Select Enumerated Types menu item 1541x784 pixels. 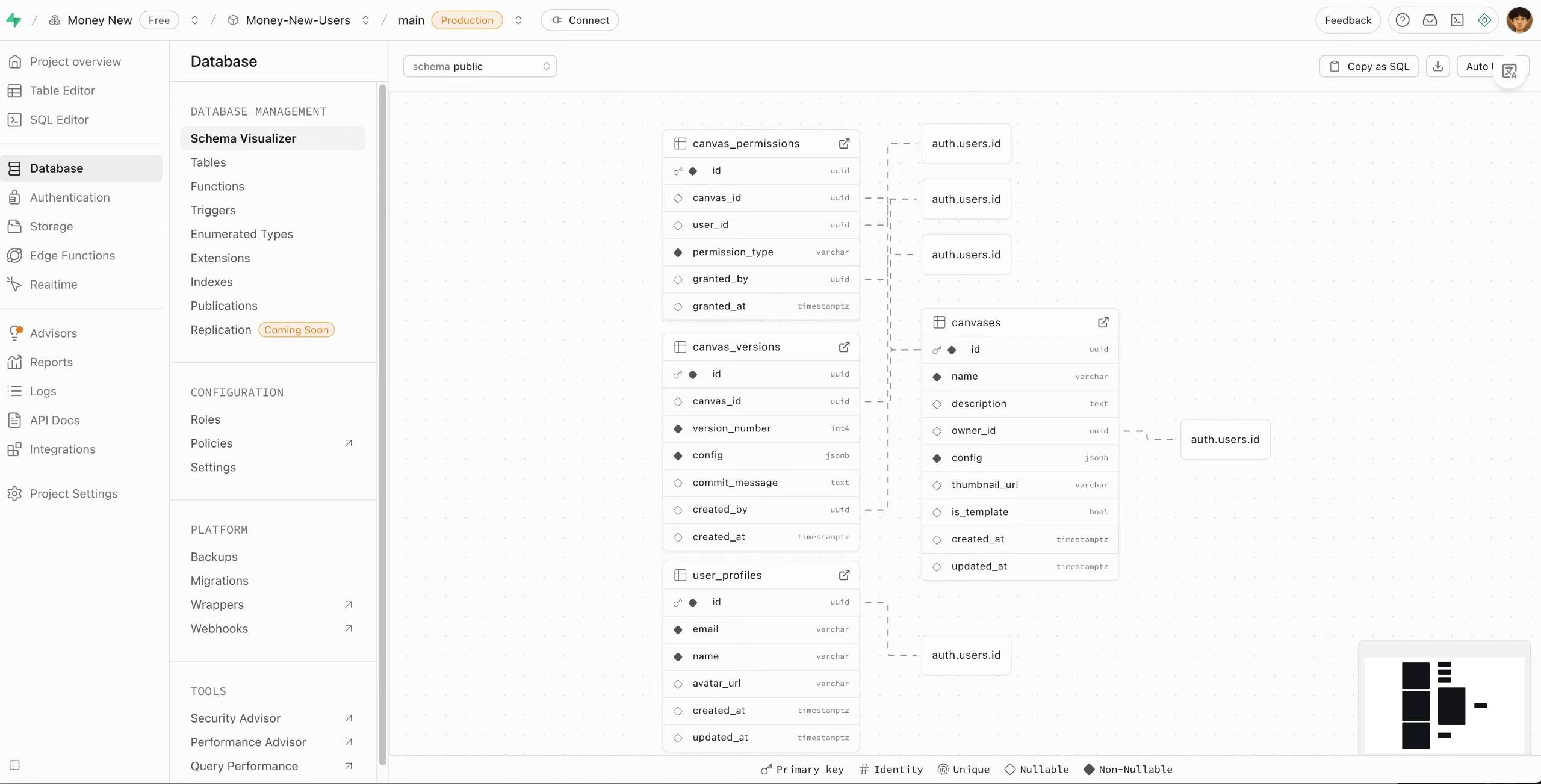[241, 234]
